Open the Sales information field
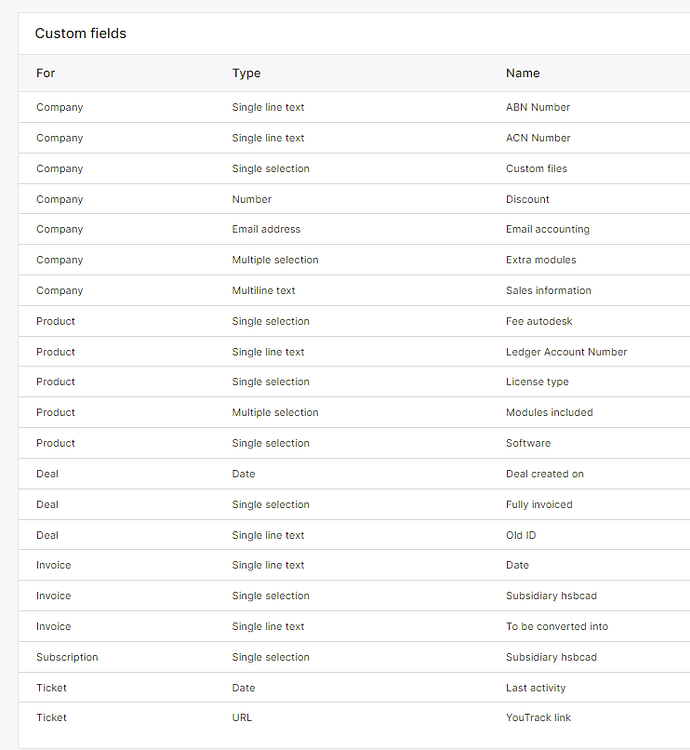 (x=354, y=290)
